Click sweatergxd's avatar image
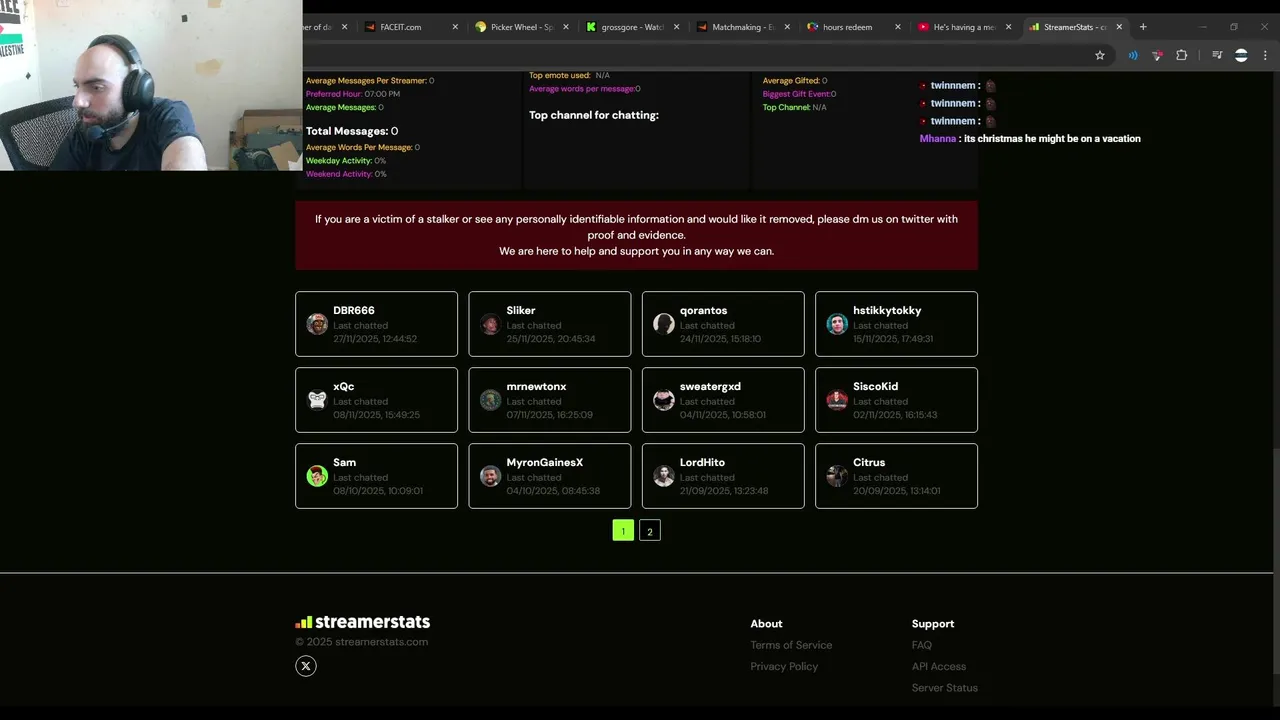1280x720 pixels. point(664,400)
